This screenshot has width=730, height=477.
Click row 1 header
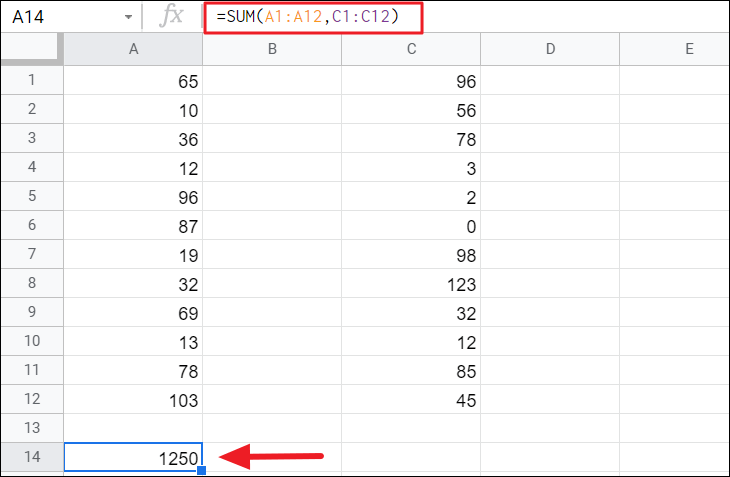click(x=31, y=82)
